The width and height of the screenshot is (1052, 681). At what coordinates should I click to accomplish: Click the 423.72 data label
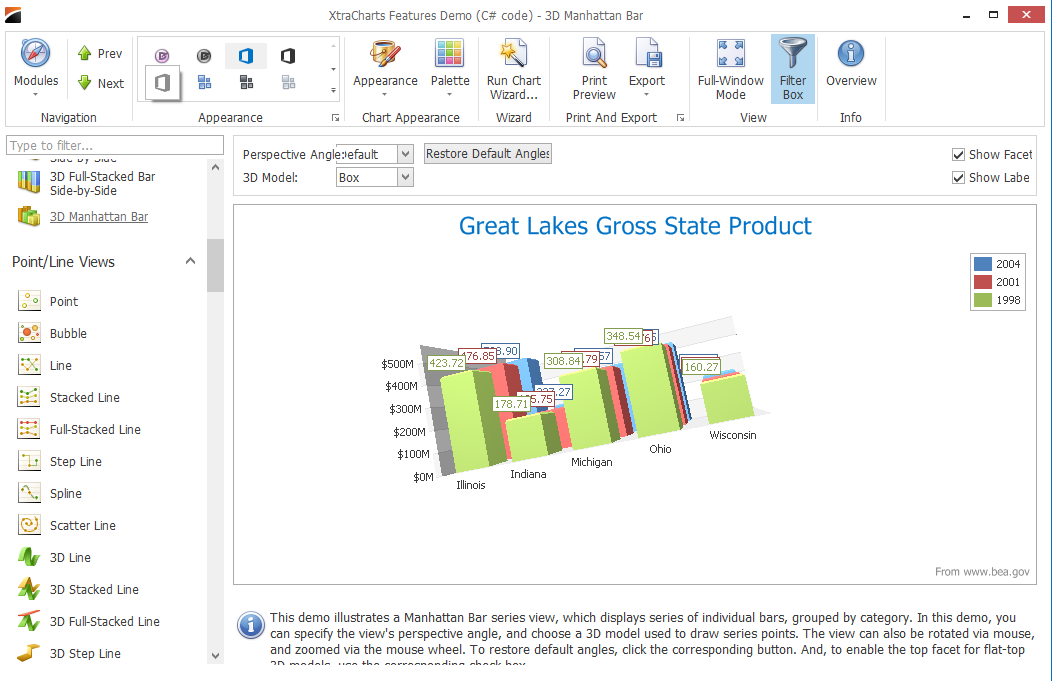coord(446,363)
